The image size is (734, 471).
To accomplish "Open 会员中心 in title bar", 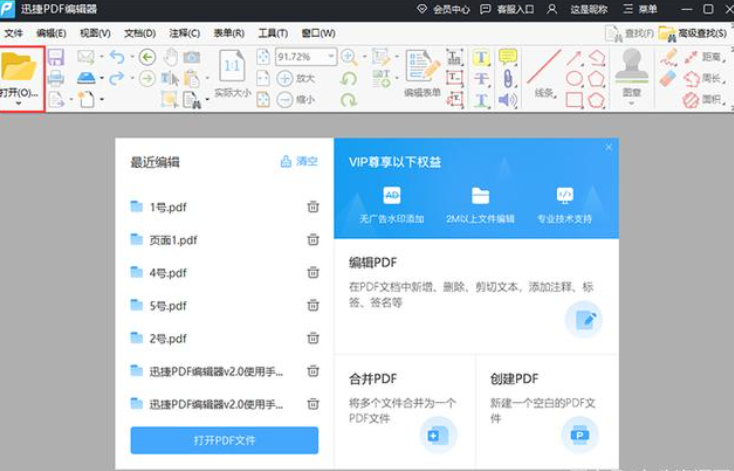I will point(444,9).
